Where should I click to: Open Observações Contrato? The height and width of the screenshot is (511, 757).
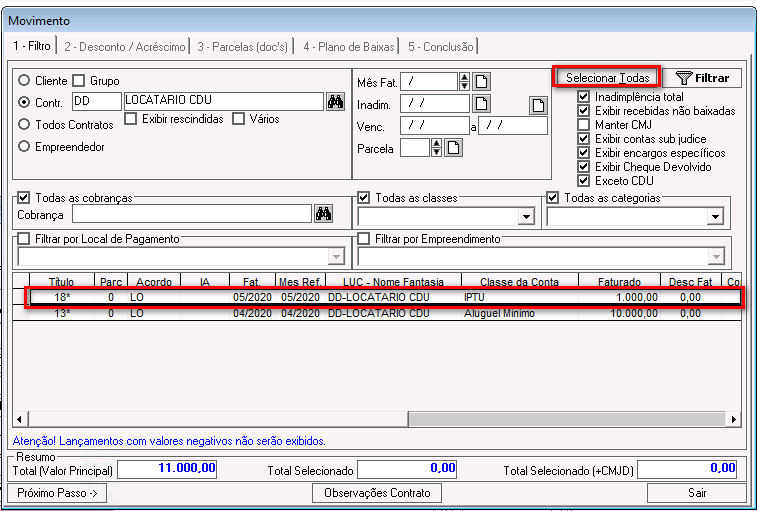[x=377, y=493]
